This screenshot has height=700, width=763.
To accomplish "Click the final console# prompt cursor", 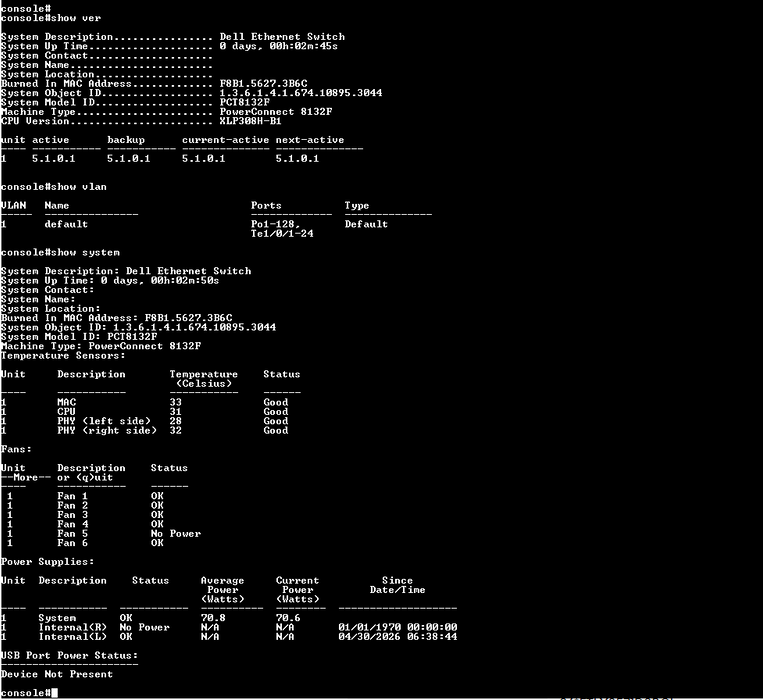I will [x=54, y=693].
